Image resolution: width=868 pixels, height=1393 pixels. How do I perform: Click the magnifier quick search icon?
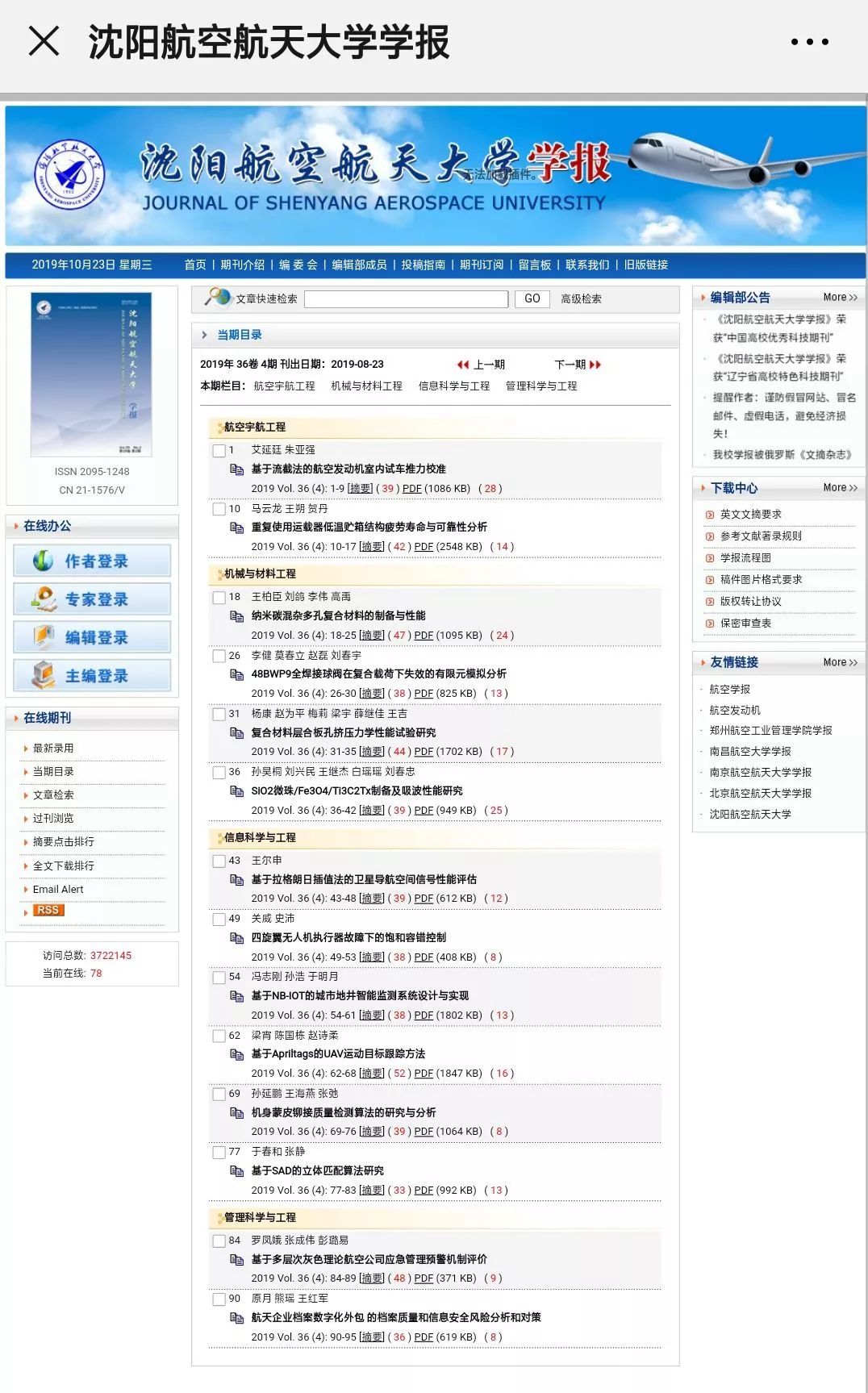(x=217, y=298)
